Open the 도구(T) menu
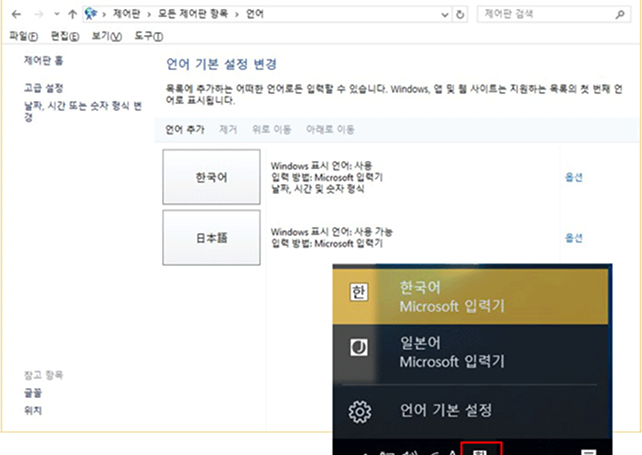Viewport: 642px width, 455px height. click(x=149, y=36)
